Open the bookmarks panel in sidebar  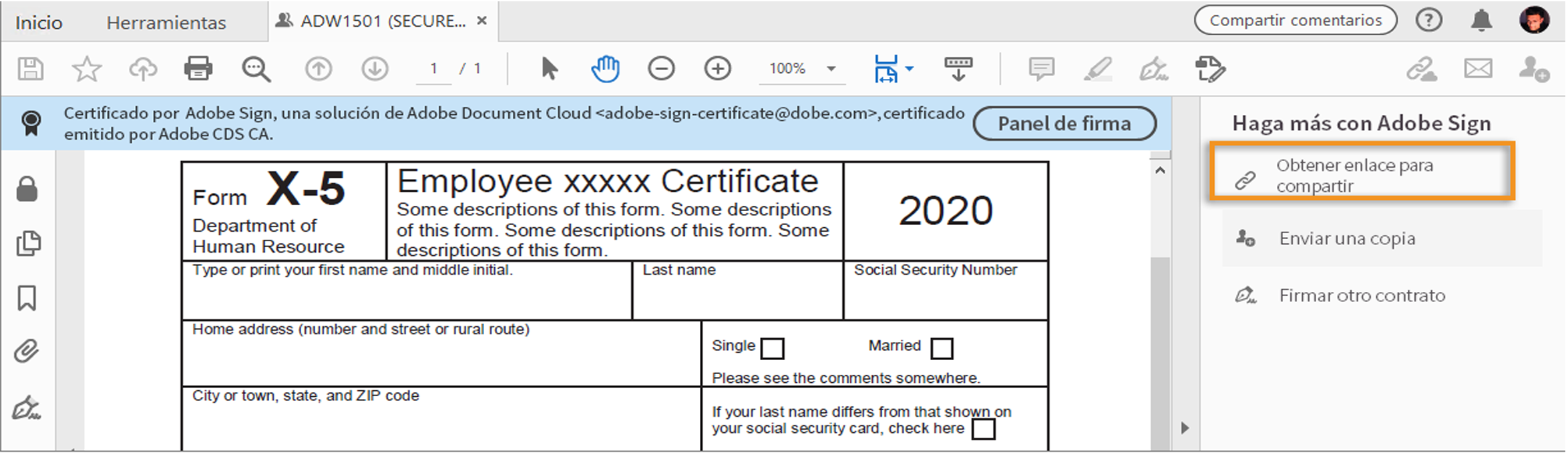point(27,298)
